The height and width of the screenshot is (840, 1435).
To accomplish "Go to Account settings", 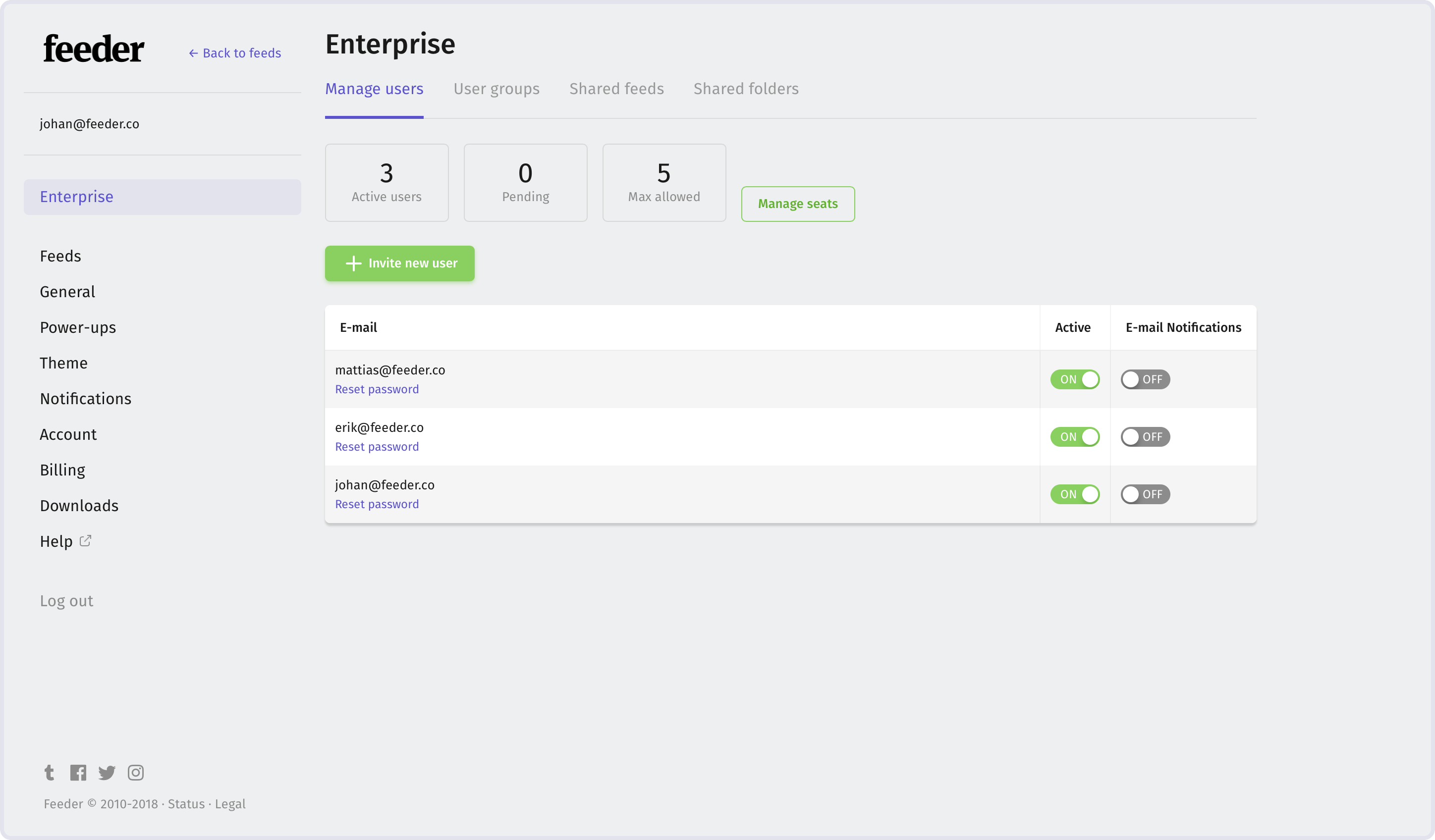I will pyautogui.click(x=68, y=435).
